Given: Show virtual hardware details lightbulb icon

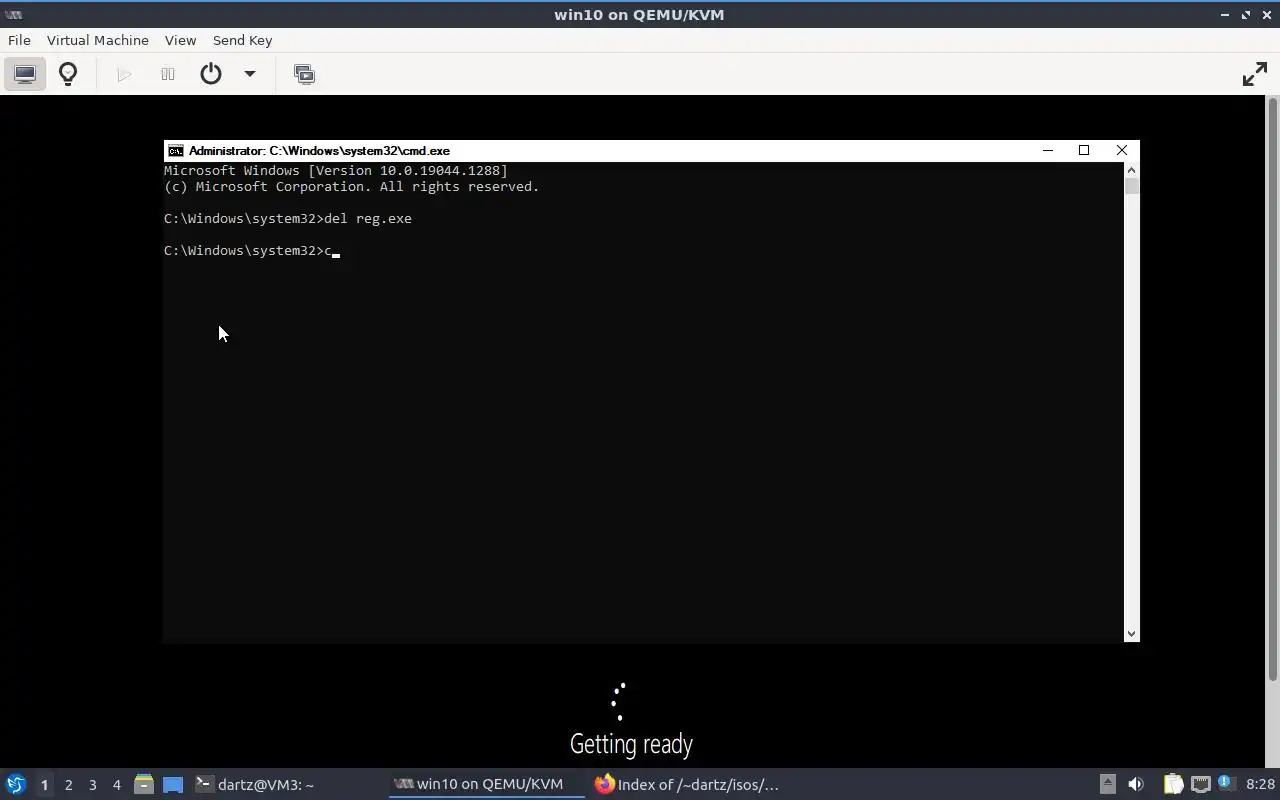Looking at the screenshot, I should click(68, 74).
